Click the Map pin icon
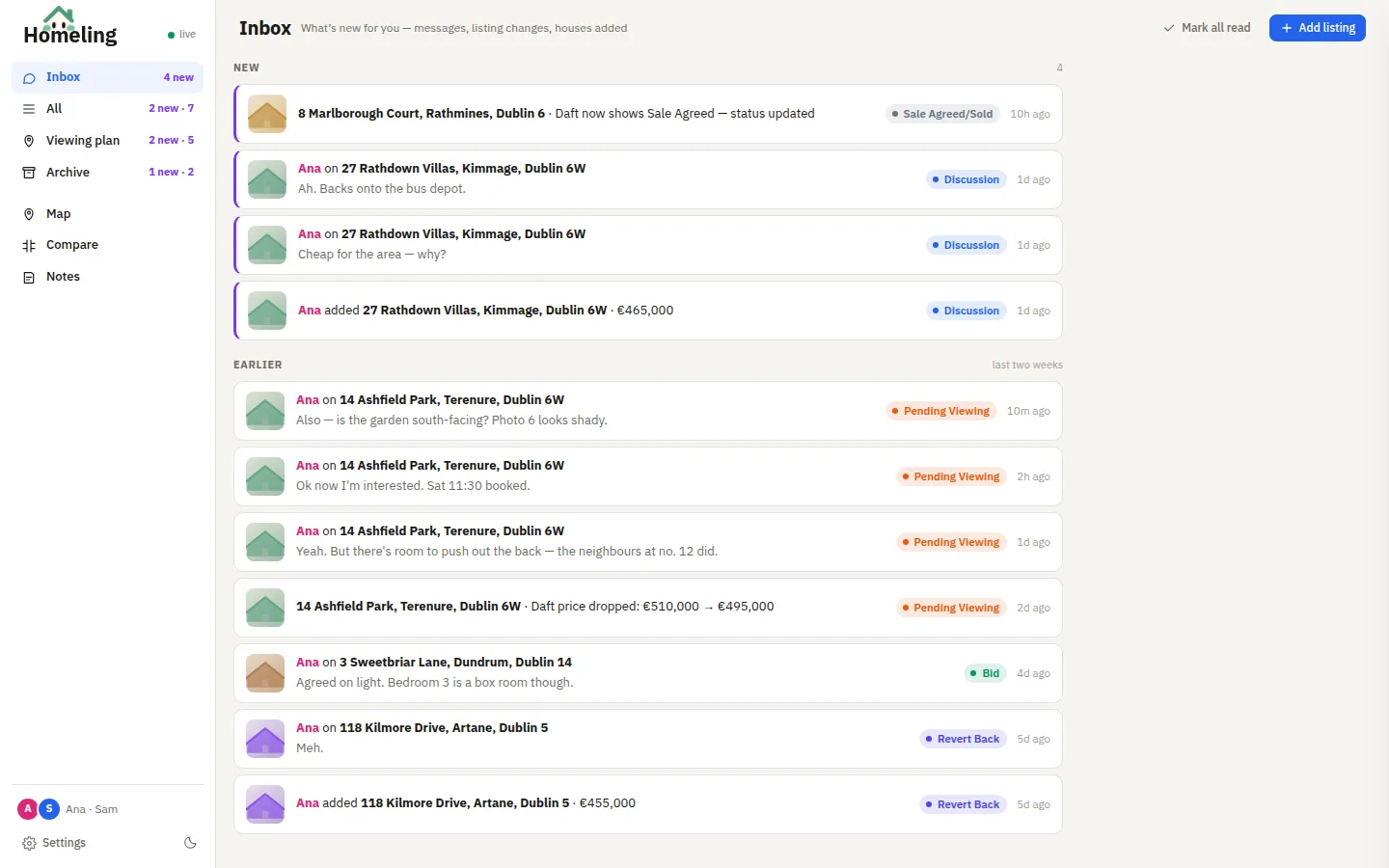Viewport: 1389px width, 868px height. pos(29,214)
